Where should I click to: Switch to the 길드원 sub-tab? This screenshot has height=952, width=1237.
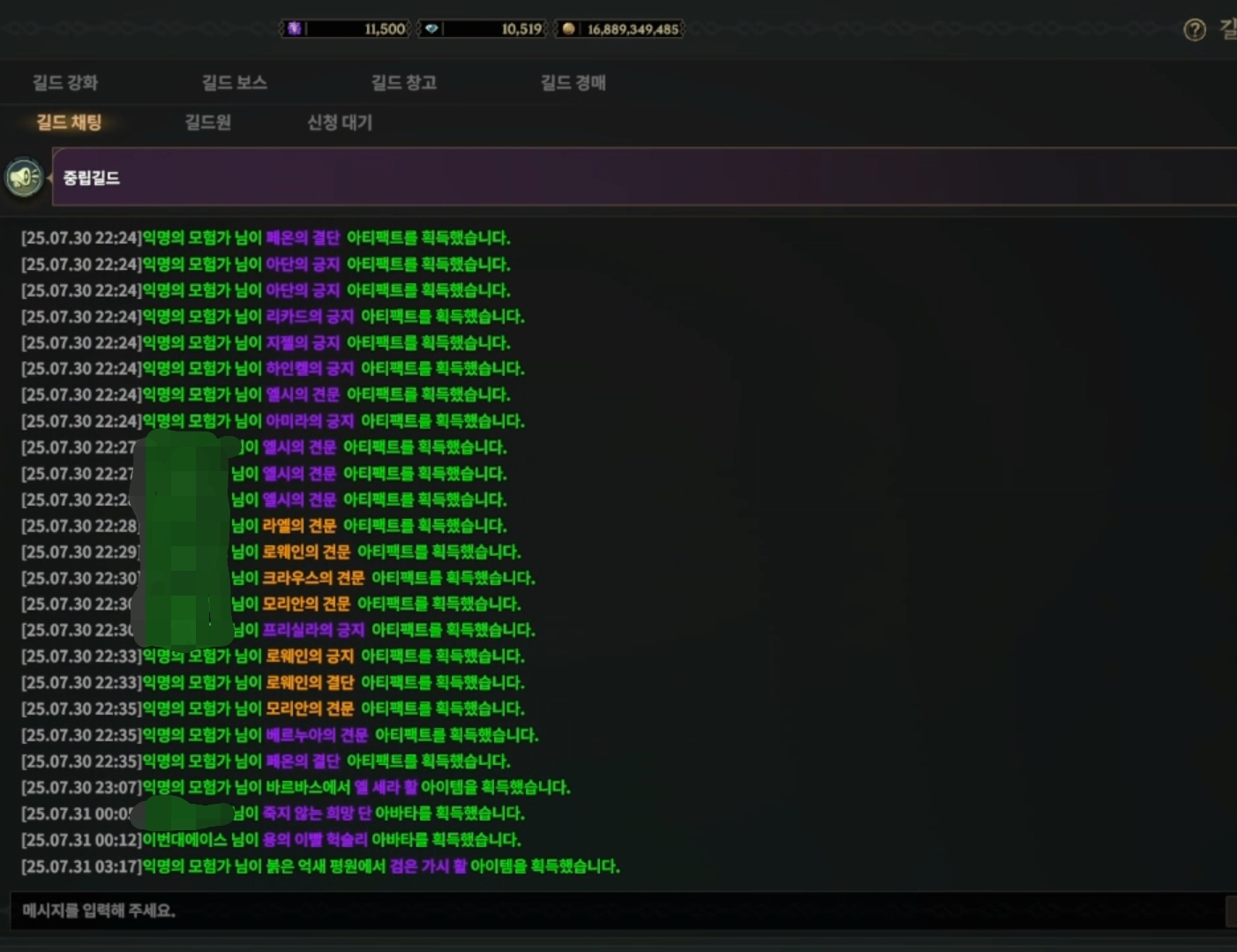pyautogui.click(x=208, y=122)
